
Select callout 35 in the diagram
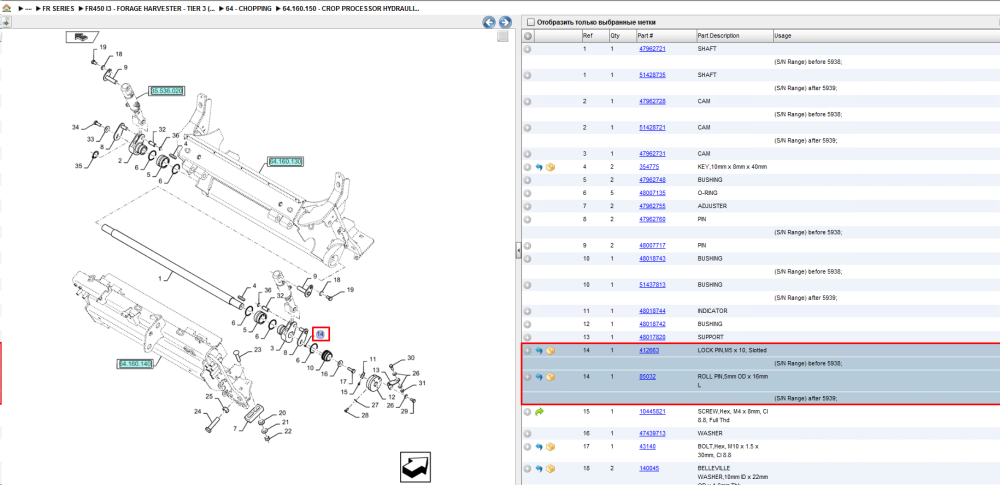pyautogui.click(x=78, y=167)
